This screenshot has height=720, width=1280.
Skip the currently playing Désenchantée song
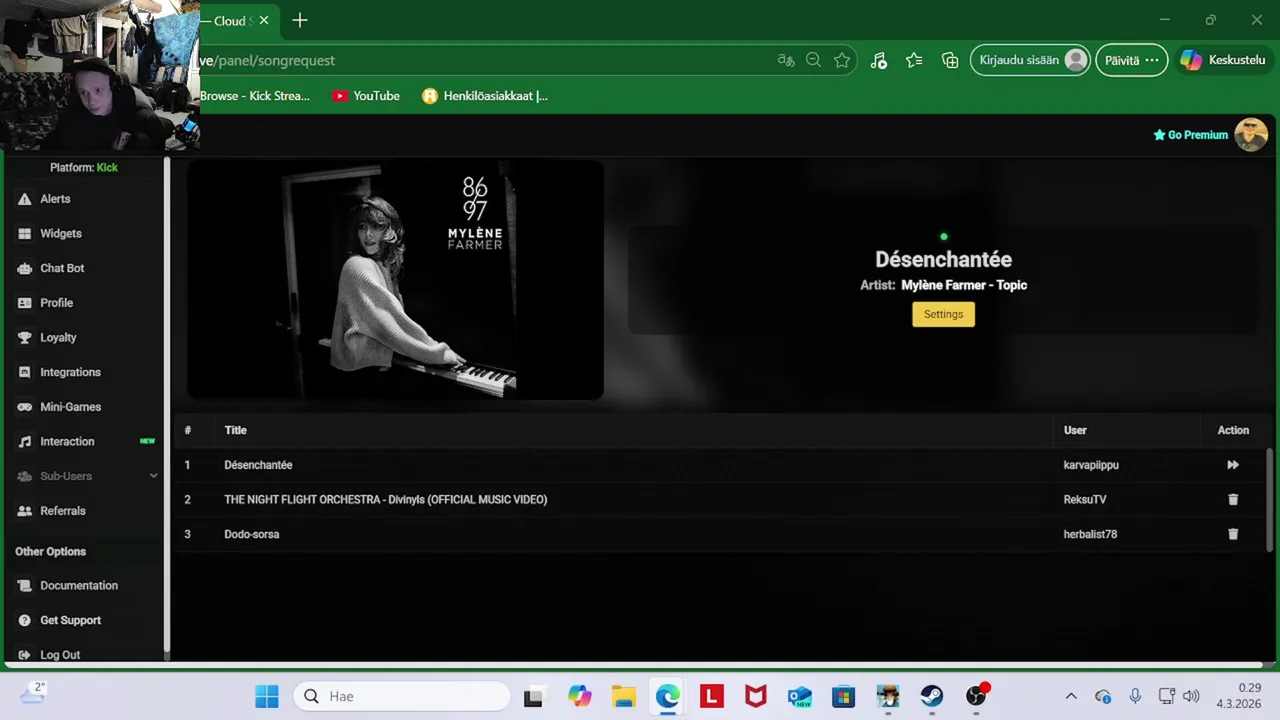pos(1233,465)
